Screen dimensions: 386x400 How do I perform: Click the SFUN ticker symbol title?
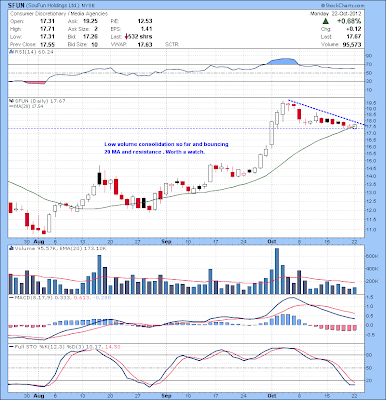15,6
